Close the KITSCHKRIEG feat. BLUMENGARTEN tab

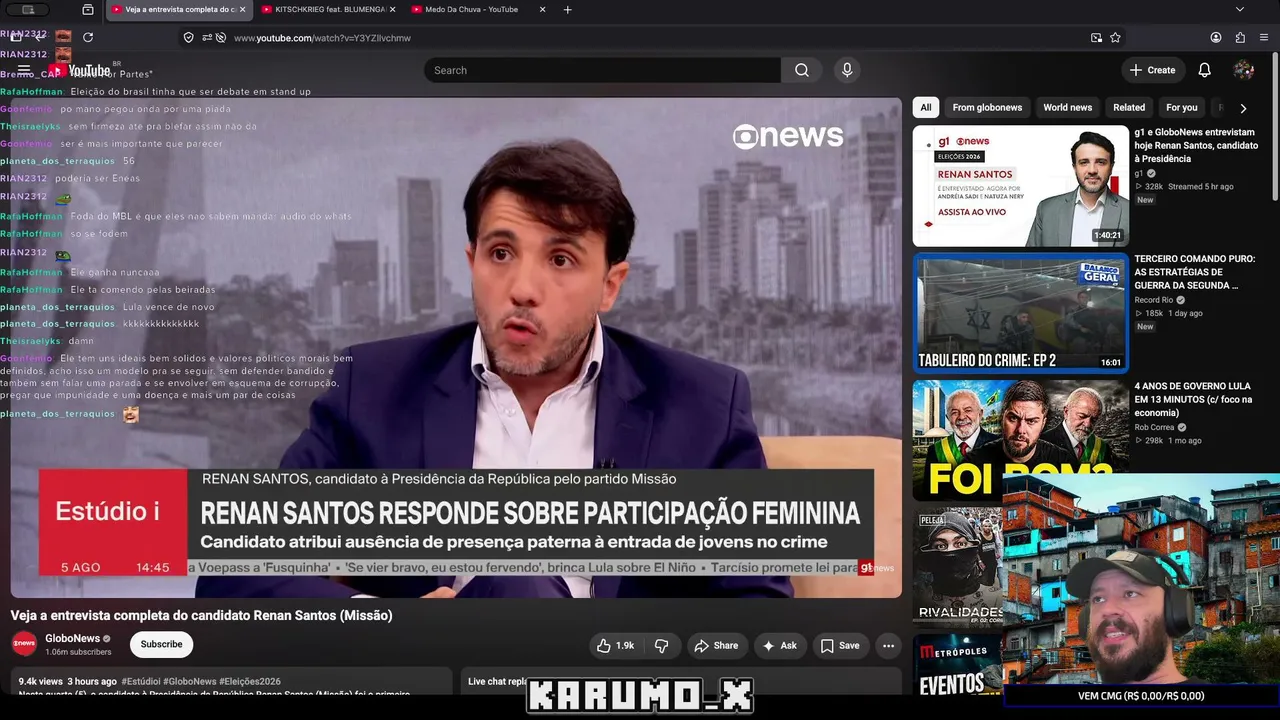tap(392, 9)
